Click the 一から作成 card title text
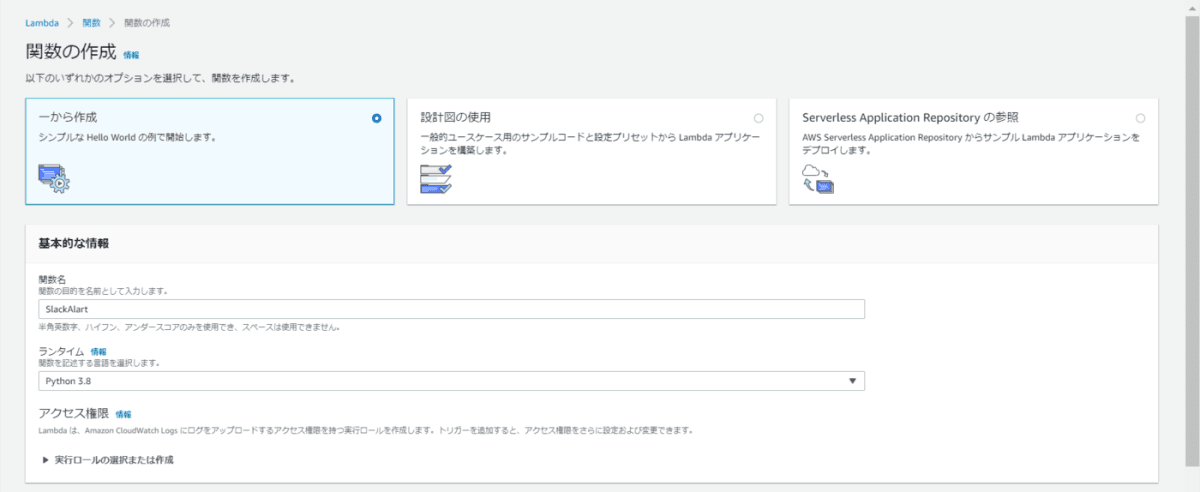This screenshot has height=492, width=1200. [x=68, y=117]
